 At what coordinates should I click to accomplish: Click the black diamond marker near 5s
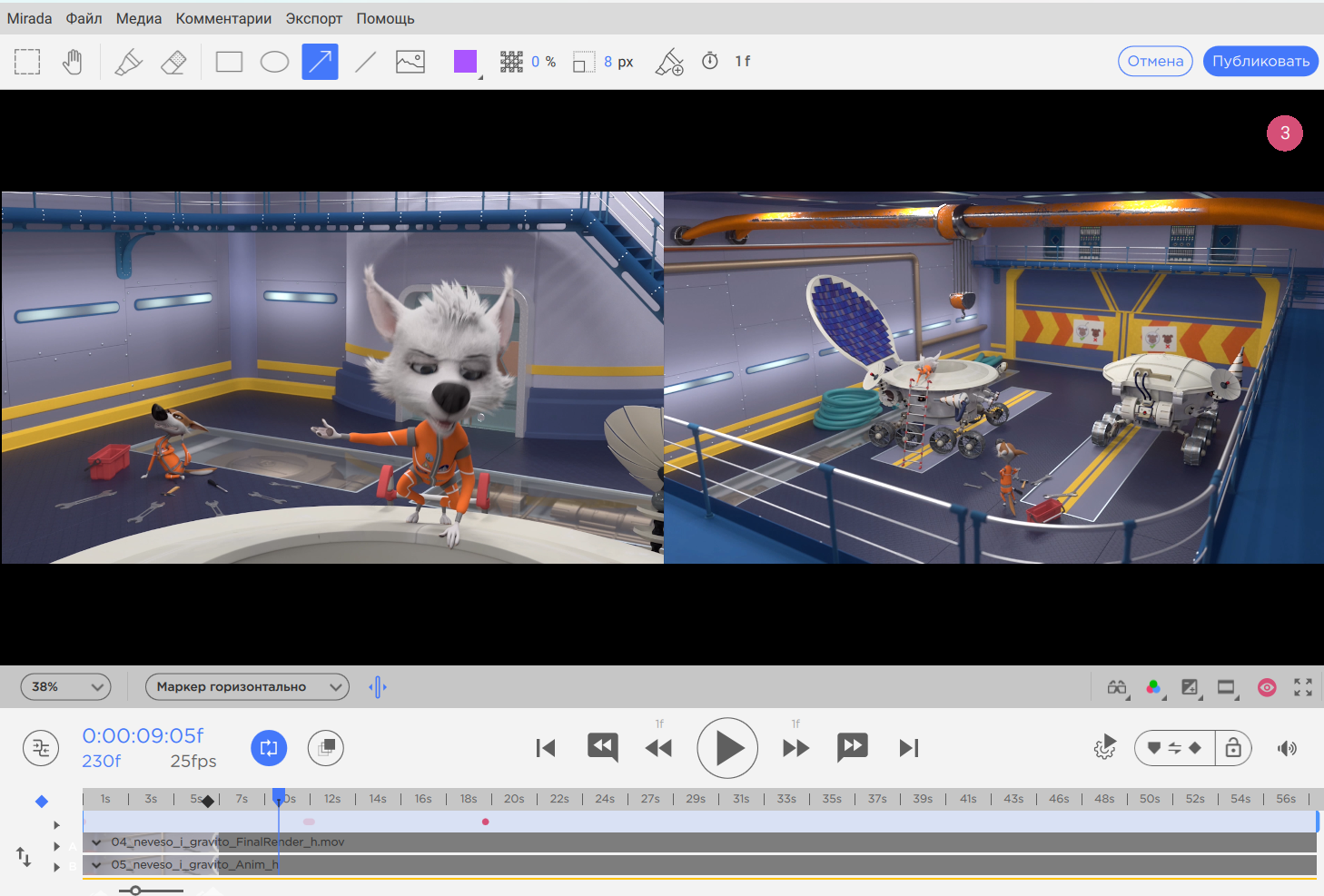click(208, 801)
